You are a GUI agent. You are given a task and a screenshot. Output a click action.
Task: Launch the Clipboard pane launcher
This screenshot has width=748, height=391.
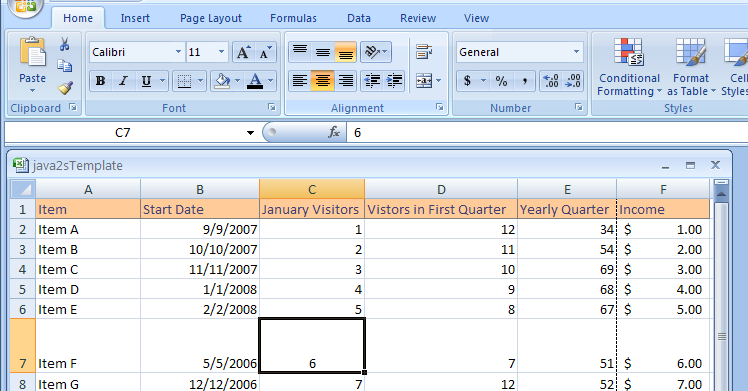73,108
